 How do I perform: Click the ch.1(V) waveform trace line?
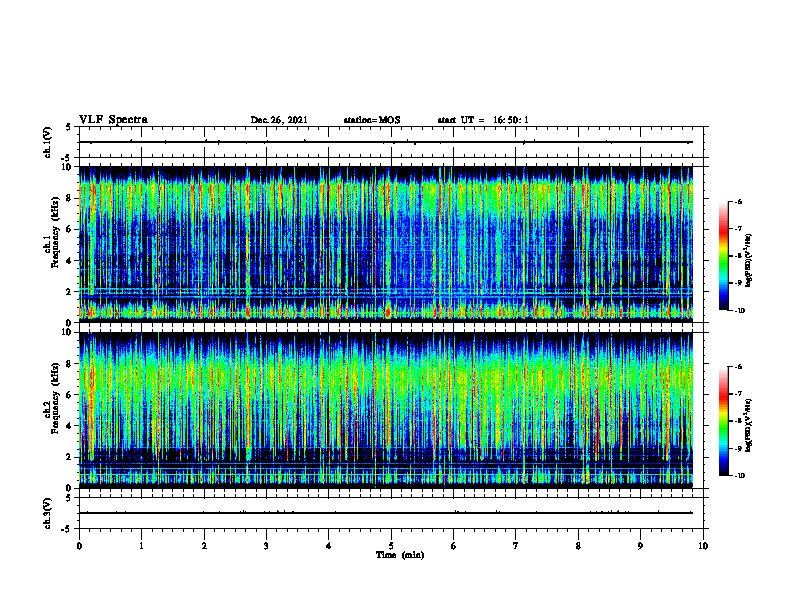pyautogui.click(x=386, y=142)
